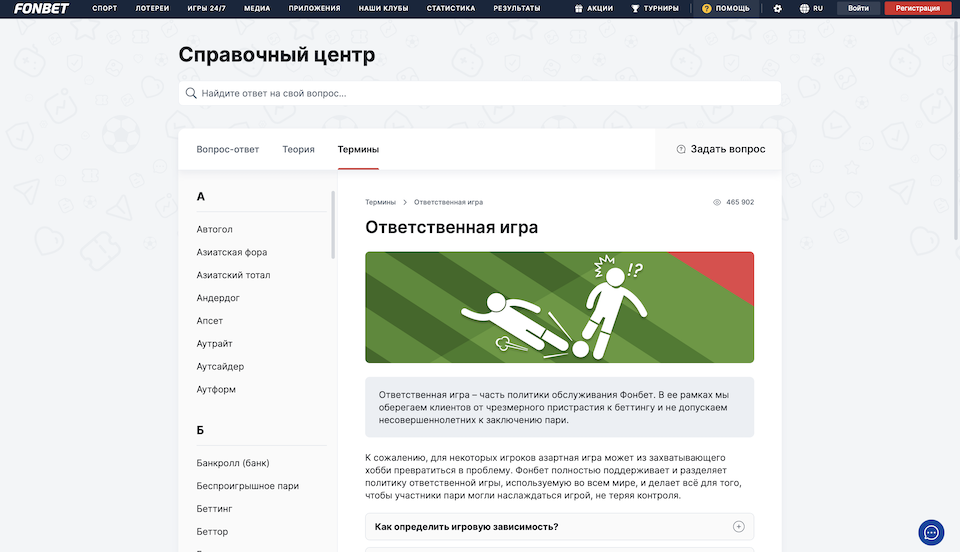The height and width of the screenshot is (552, 960).
Task: Click the page vertical scrollbar
Action: click(x=956, y=130)
